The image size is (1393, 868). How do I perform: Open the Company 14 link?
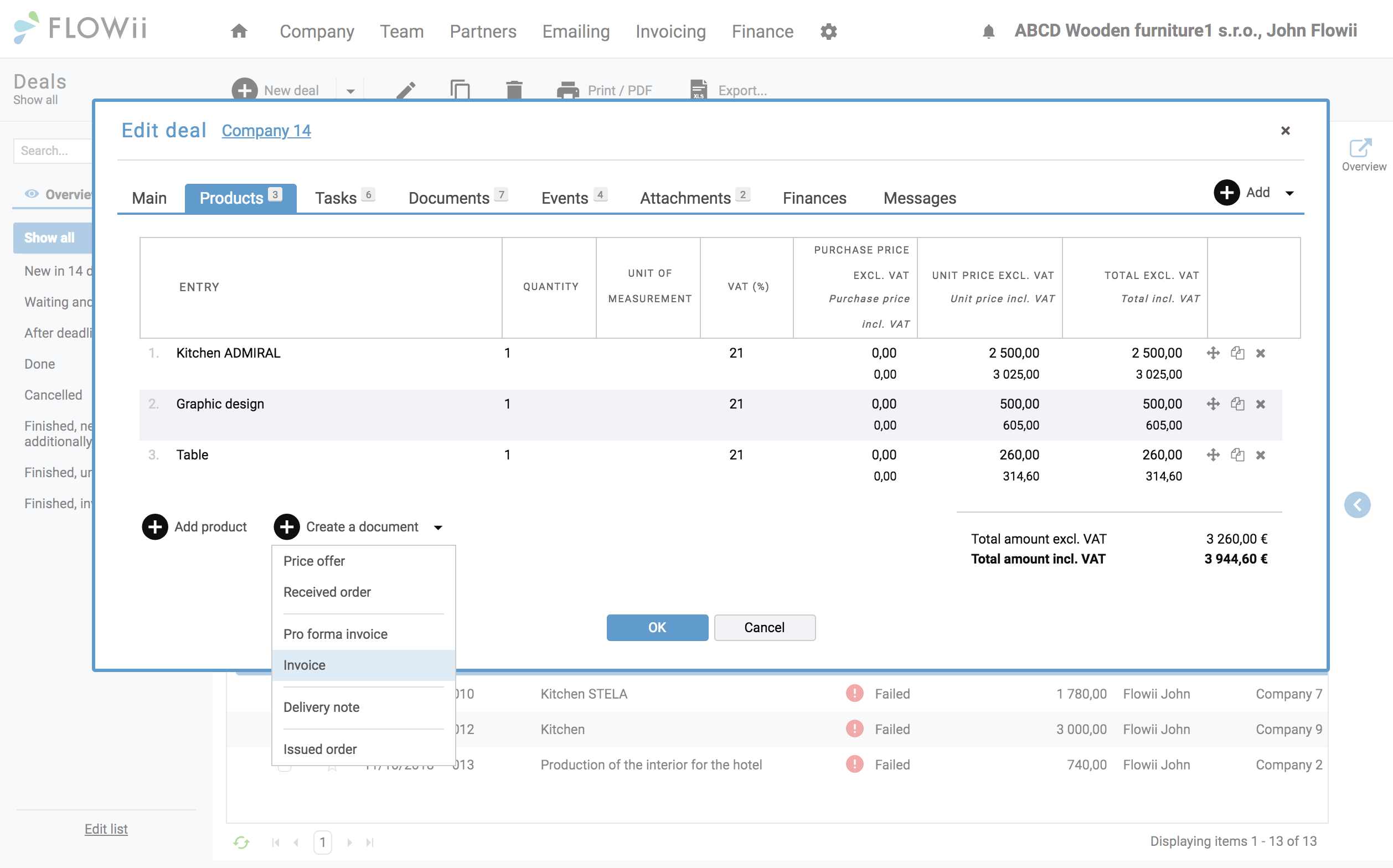click(266, 131)
